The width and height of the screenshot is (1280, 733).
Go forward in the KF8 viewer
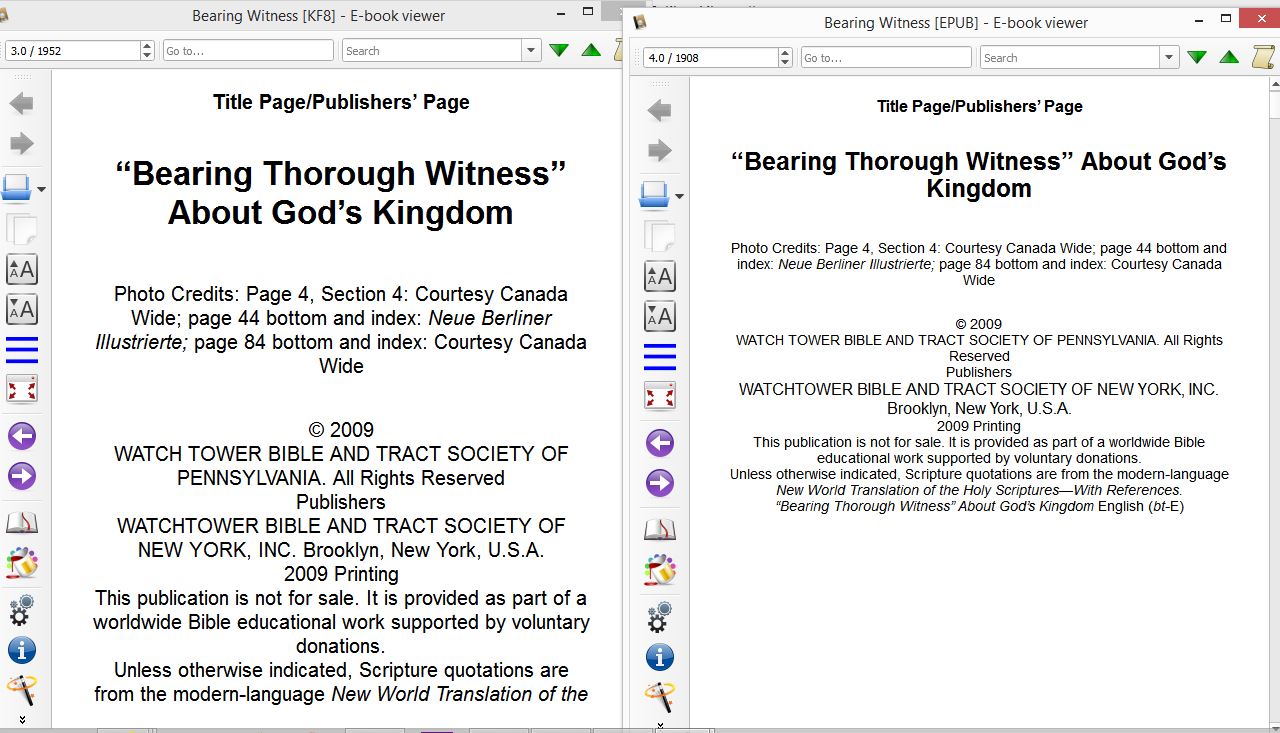22,144
